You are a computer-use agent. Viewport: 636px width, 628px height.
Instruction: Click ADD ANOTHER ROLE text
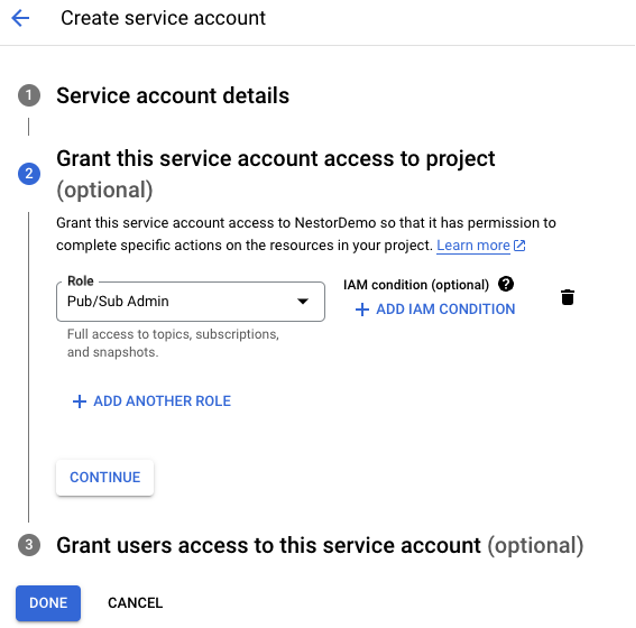click(x=162, y=401)
